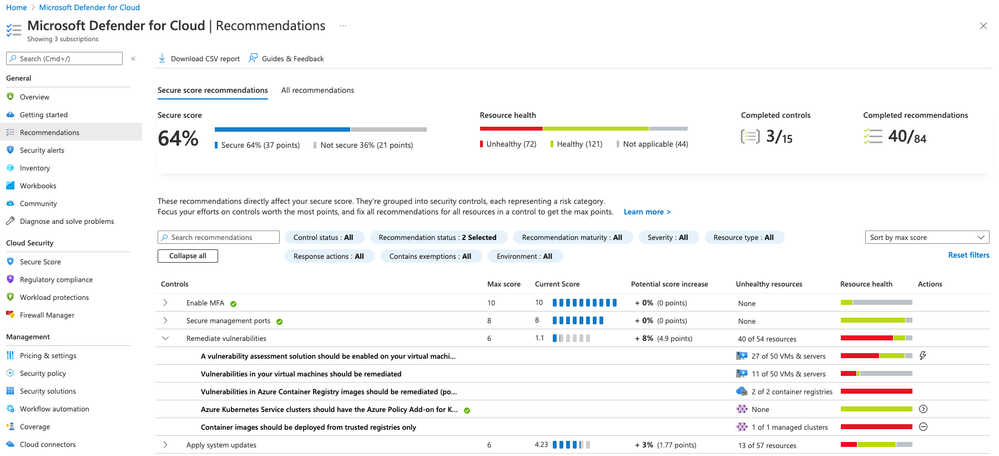Click the Secure score progress bar

(x=320, y=129)
